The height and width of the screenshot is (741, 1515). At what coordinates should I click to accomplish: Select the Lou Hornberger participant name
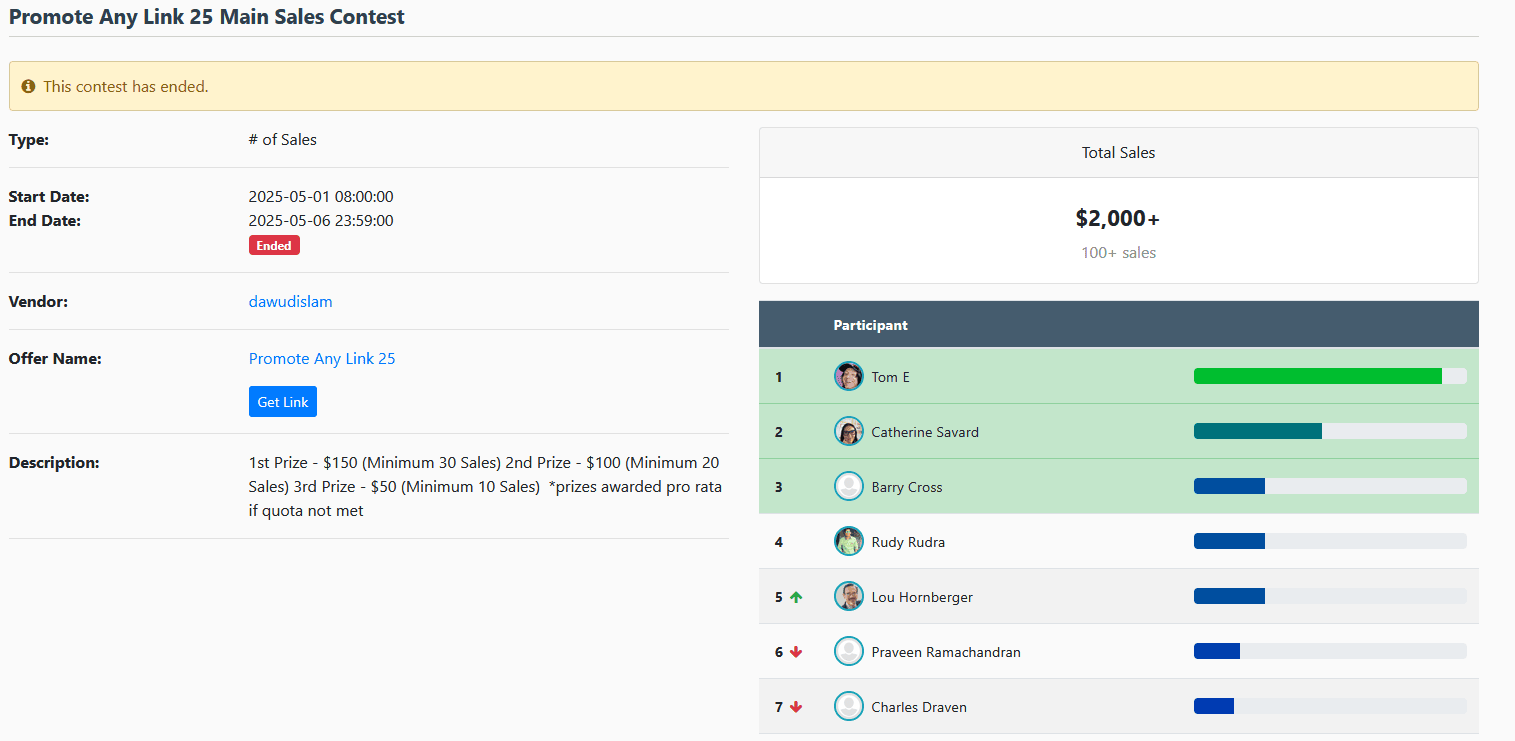click(921, 597)
